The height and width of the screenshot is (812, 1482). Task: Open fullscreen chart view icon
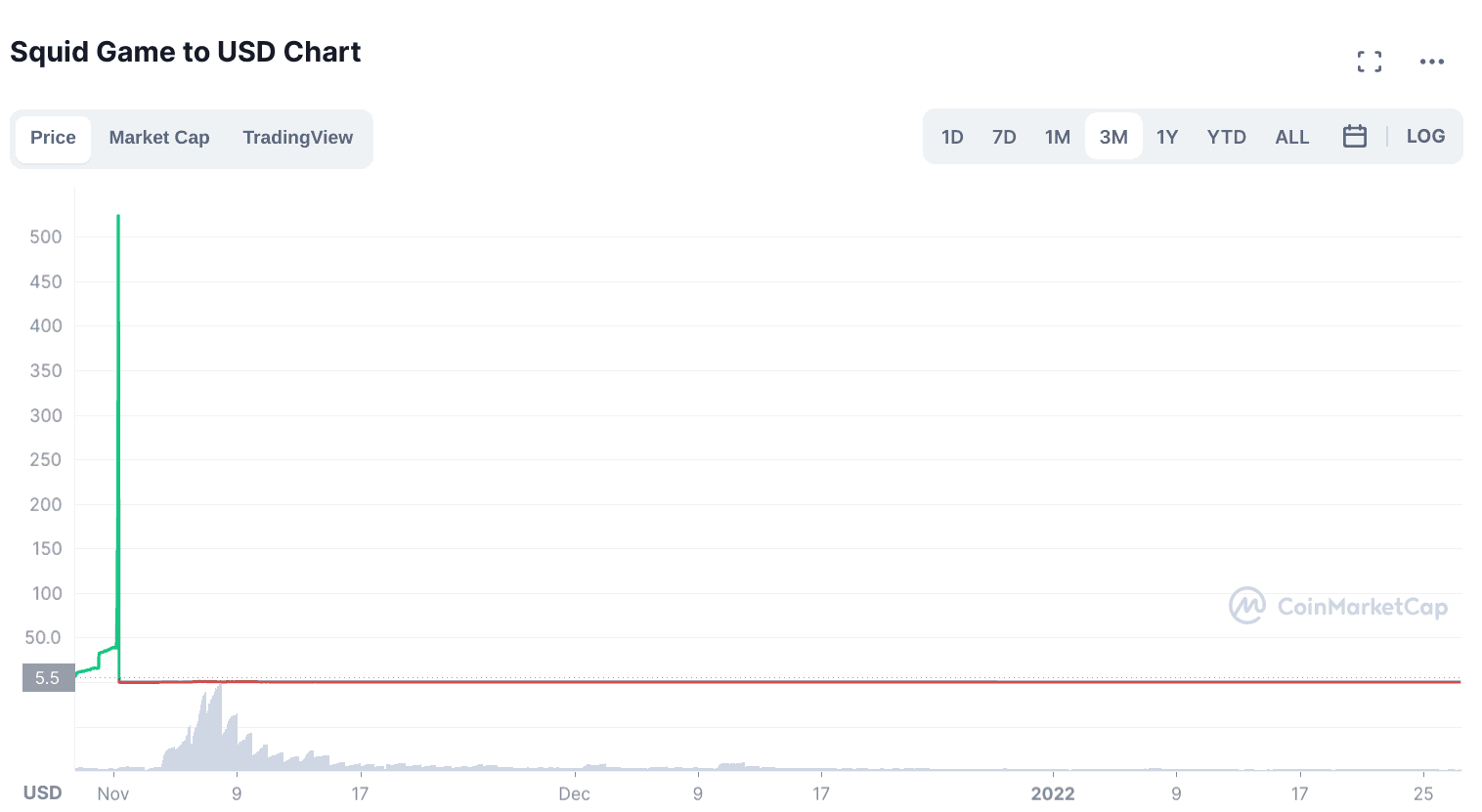point(1370,62)
